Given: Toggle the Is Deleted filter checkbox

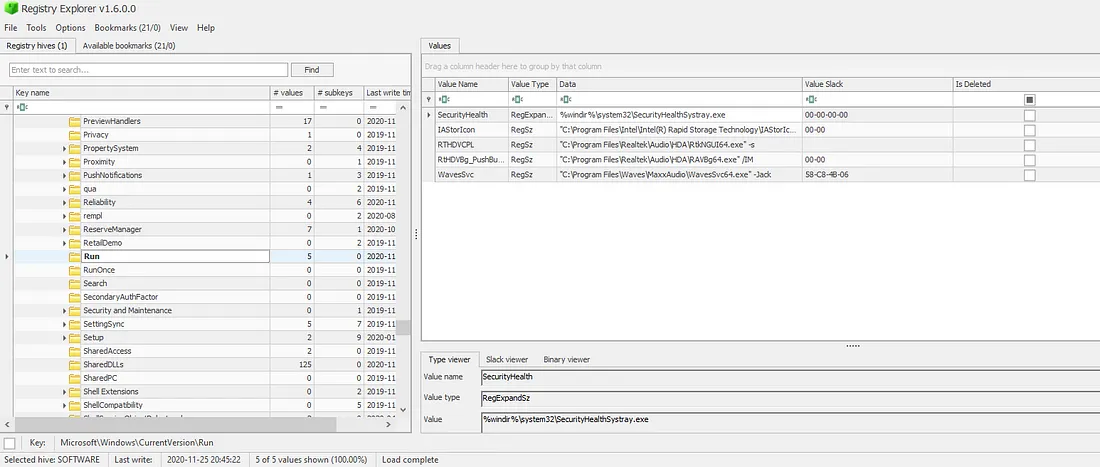Looking at the screenshot, I should pos(1029,100).
